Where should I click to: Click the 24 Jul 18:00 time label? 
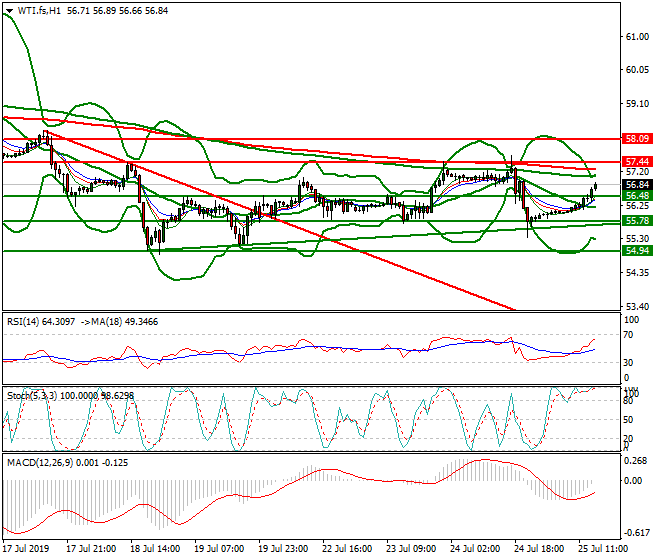click(539, 549)
